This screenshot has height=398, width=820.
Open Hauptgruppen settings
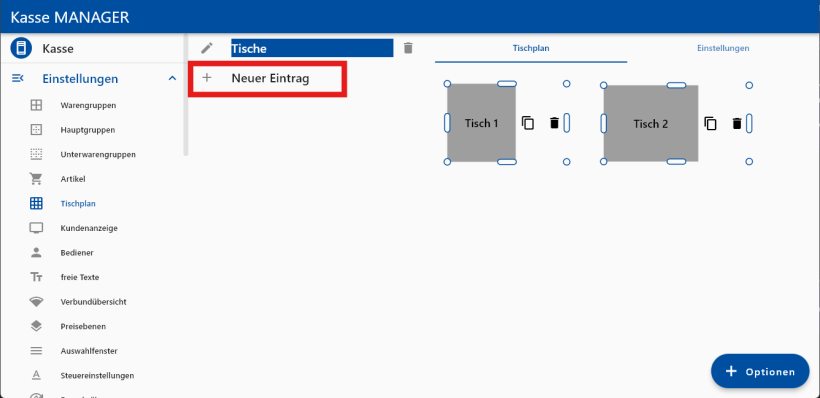pos(88,130)
